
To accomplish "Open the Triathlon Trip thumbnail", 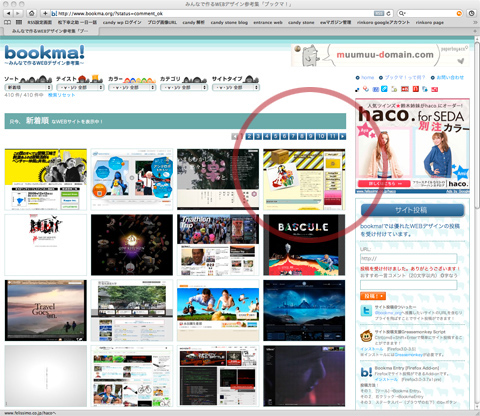I will tap(218, 245).
